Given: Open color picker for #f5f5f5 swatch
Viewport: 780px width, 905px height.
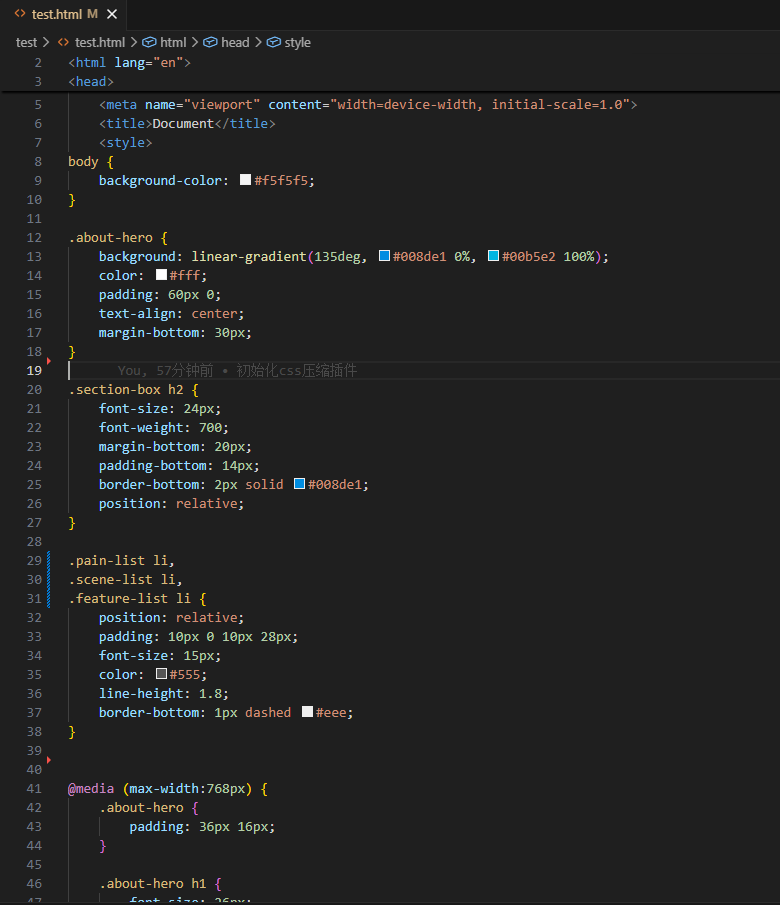Looking at the screenshot, I should (x=245, y=179).
